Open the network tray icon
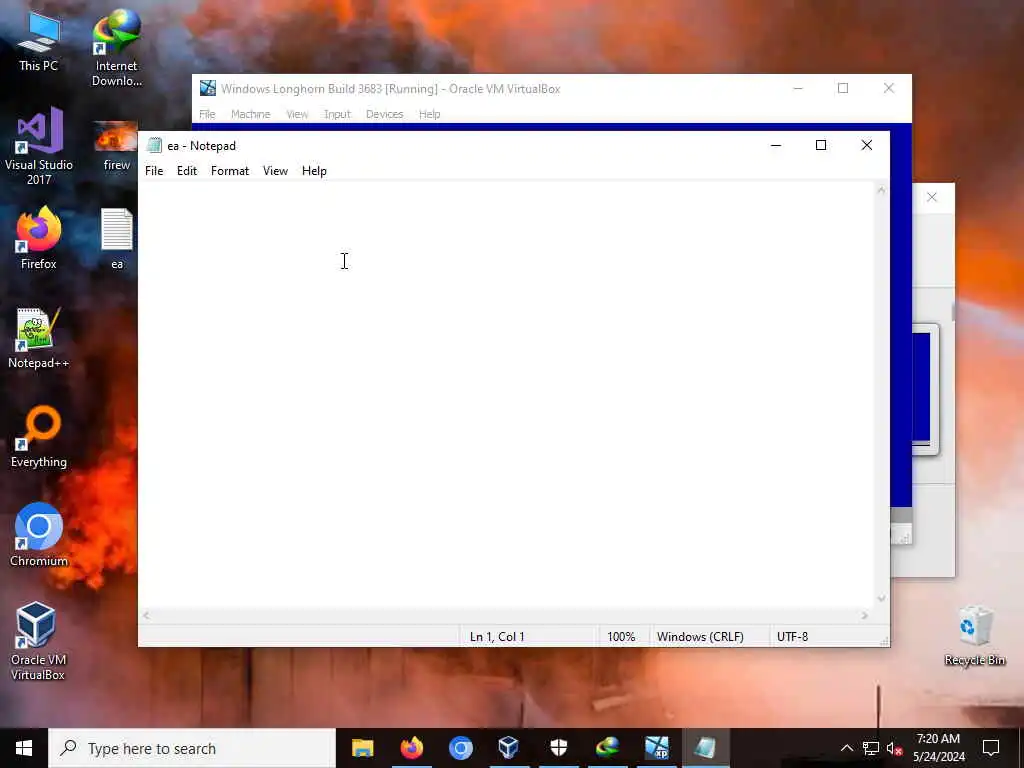This screenshot has width=1024, height=768. tap(871, 748)
